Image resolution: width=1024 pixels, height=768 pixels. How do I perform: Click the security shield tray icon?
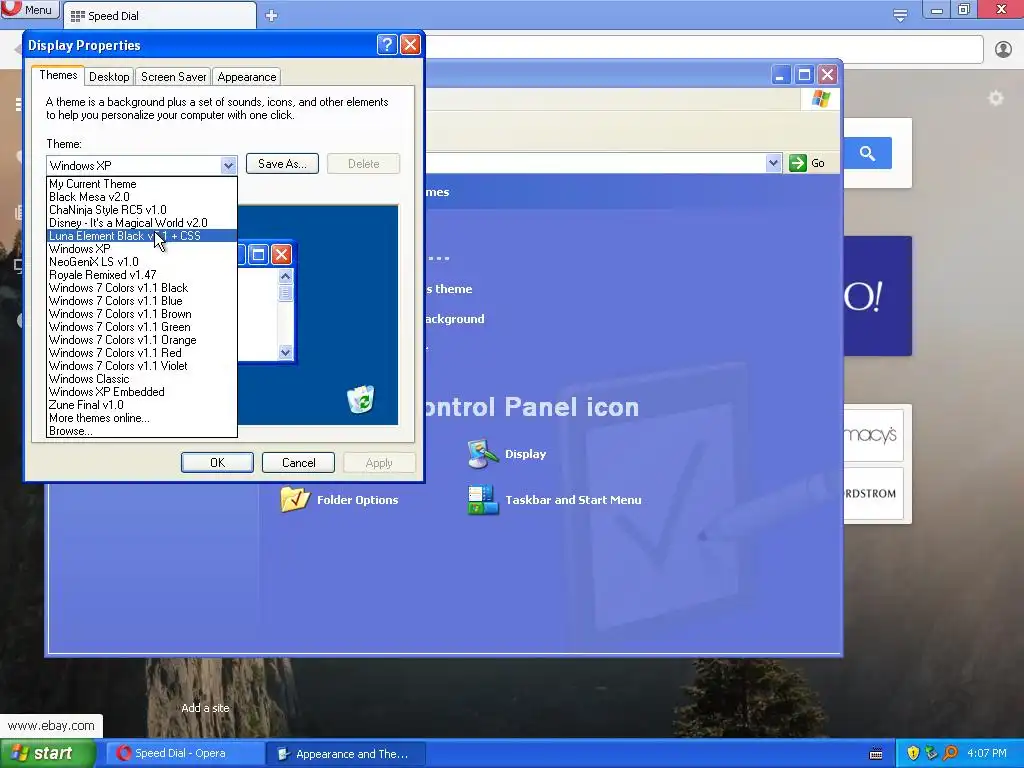913,753
